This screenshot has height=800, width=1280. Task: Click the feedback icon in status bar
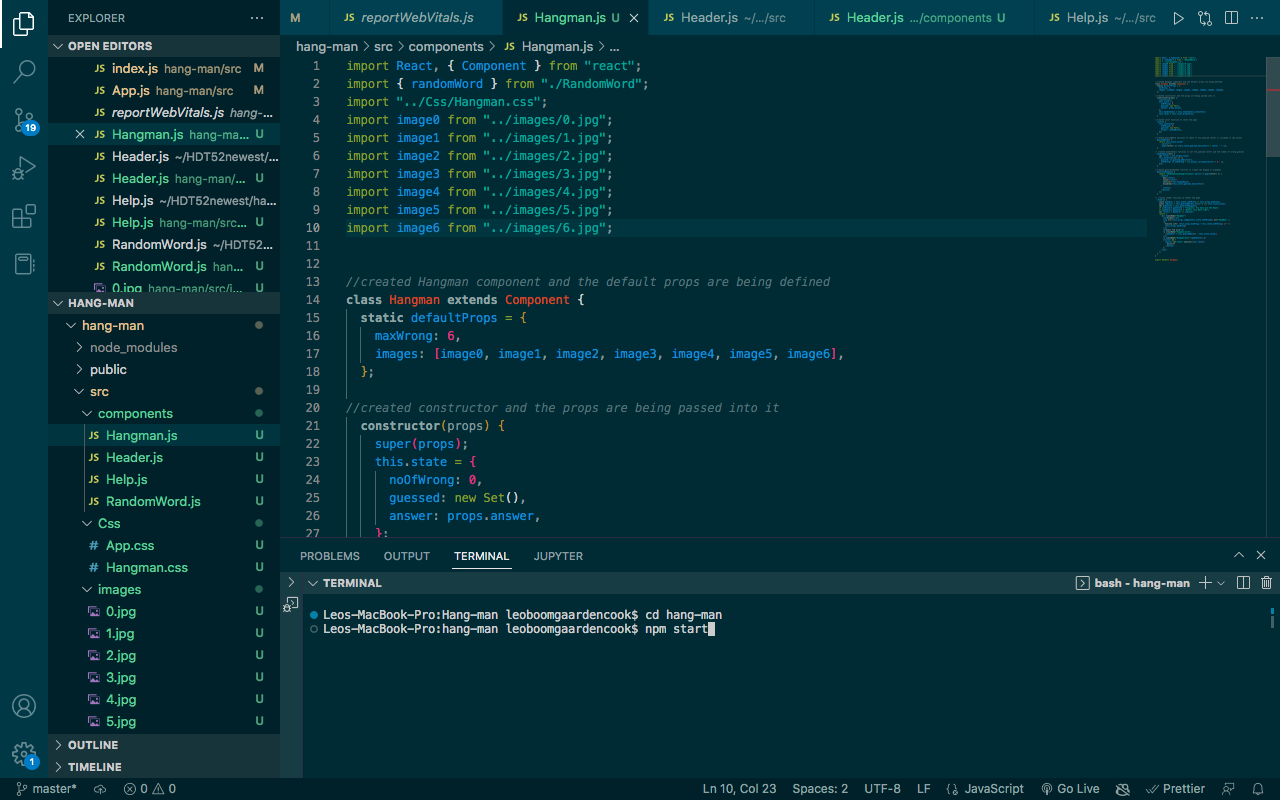(1229, 789)
